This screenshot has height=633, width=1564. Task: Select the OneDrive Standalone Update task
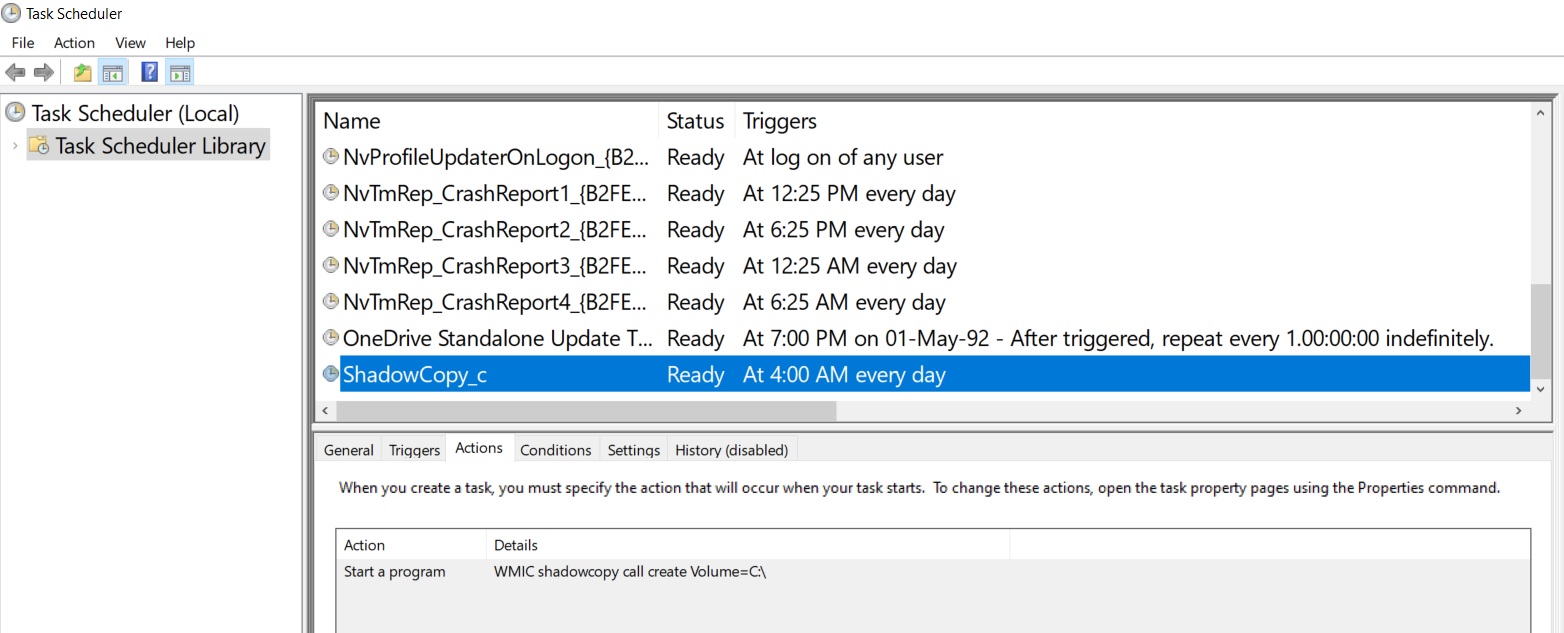[498, 339]
